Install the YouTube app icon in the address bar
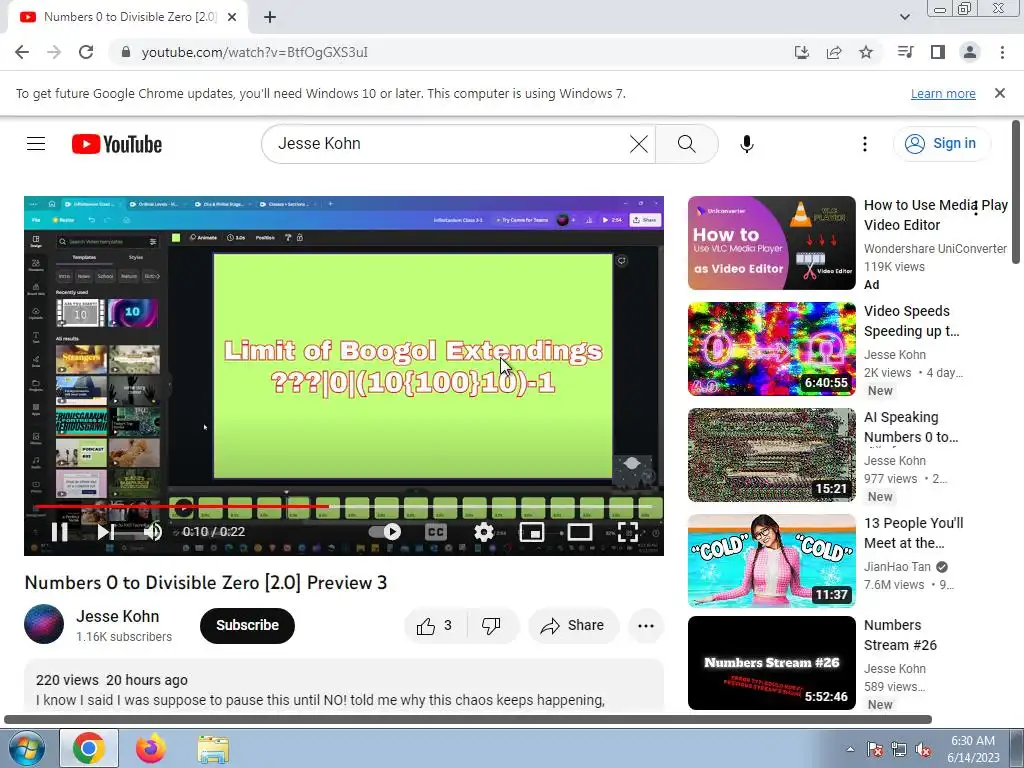This screenshot has height=768, width=1024. pos(802,52)
